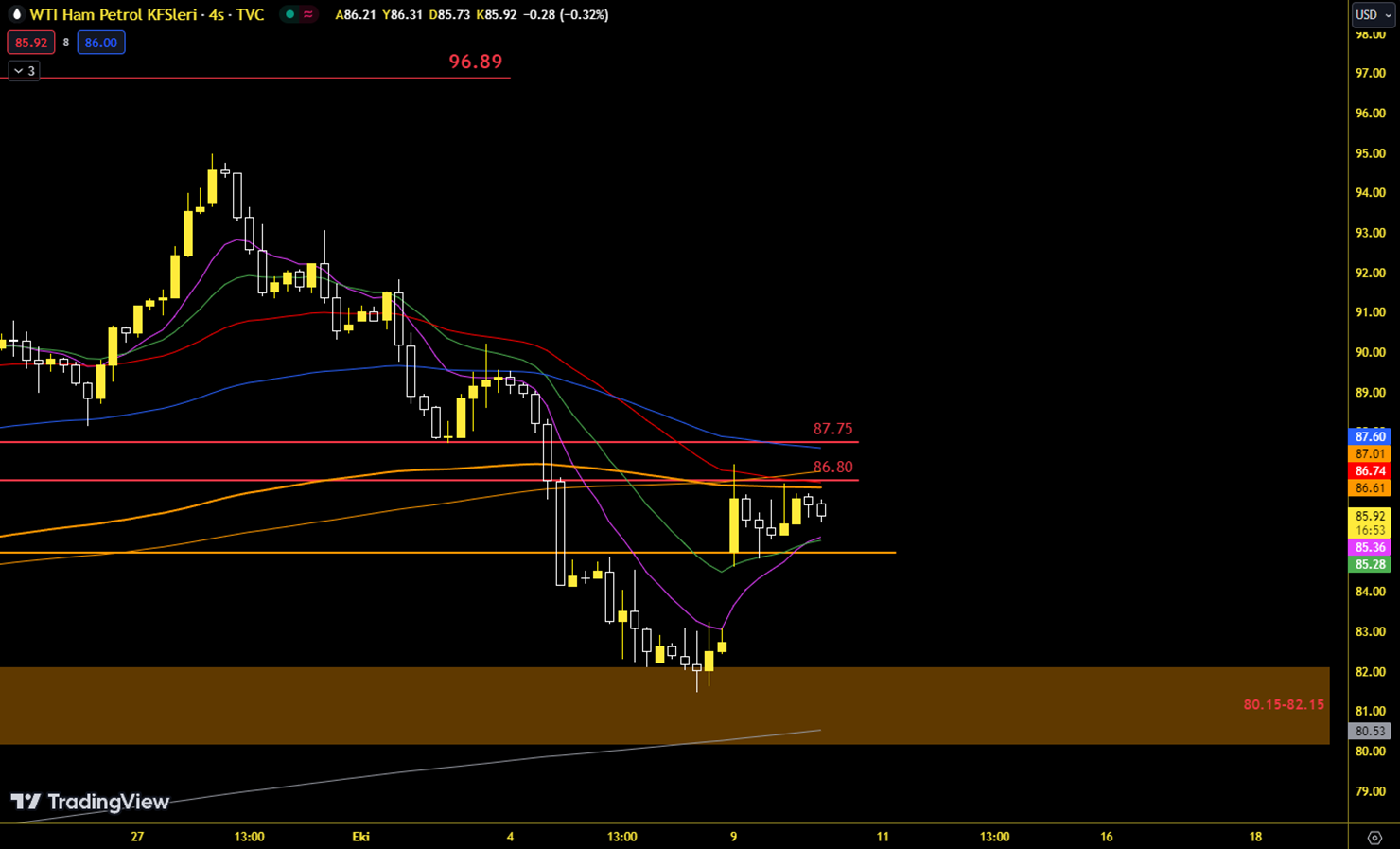Click the open value A86.21

(355, 15)
